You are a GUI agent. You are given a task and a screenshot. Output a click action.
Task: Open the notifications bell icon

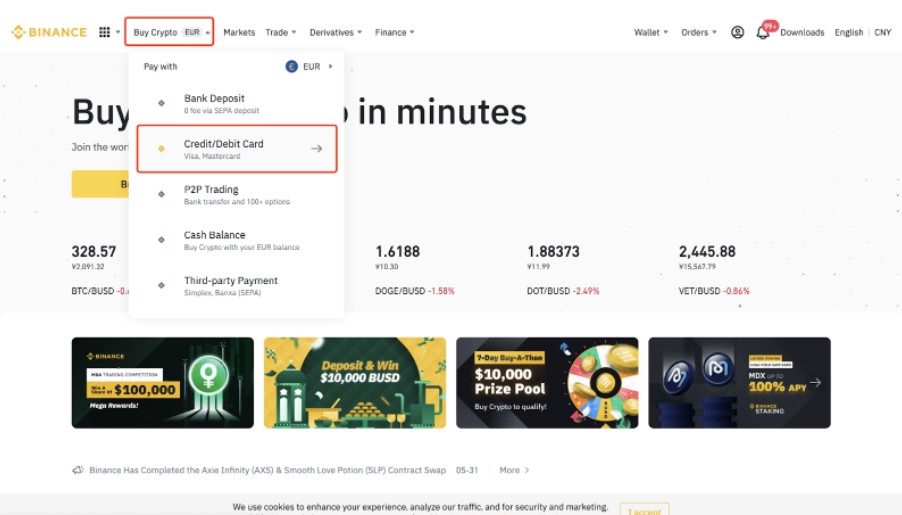pos(763,33)
